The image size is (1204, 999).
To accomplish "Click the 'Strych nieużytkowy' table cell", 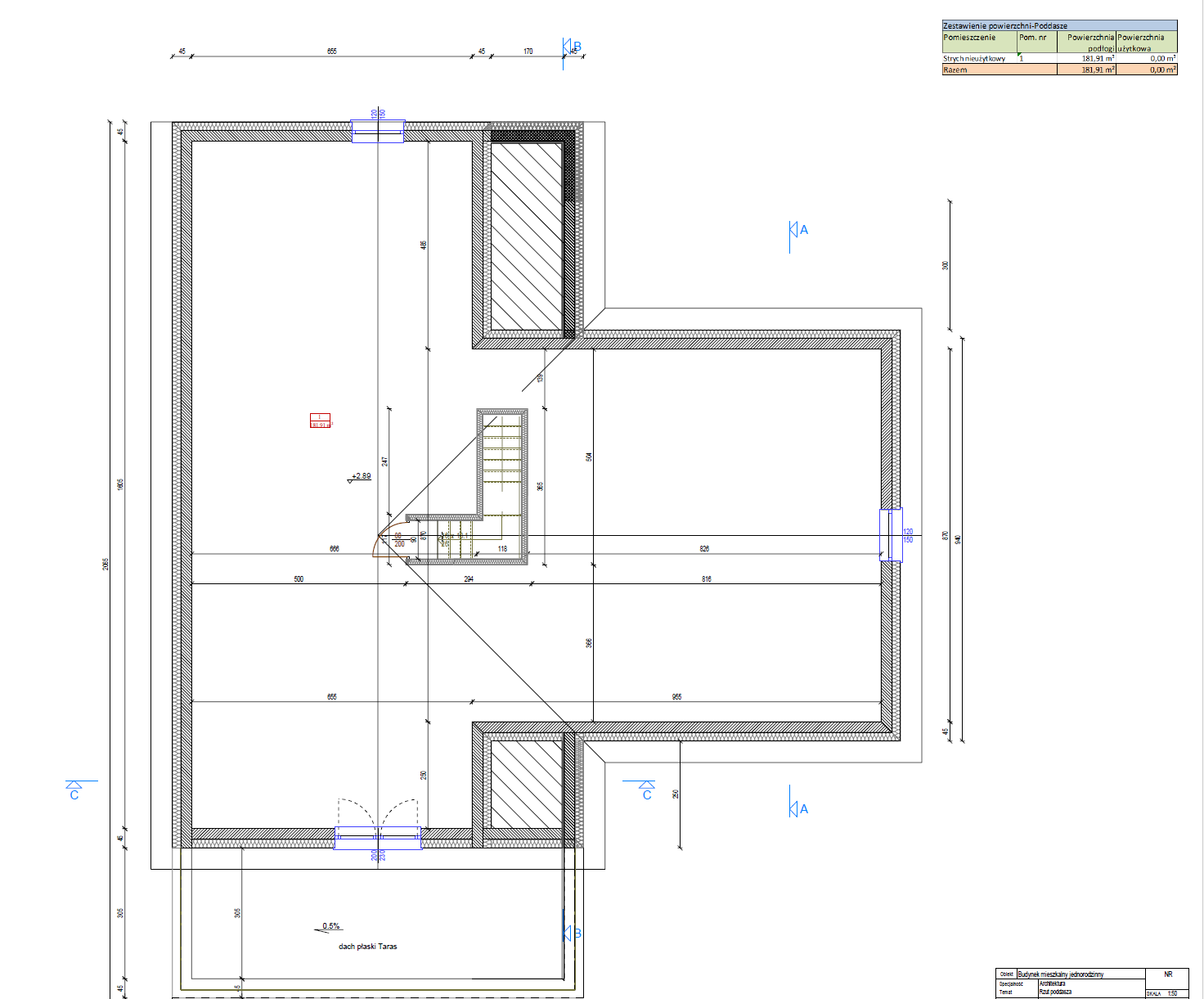I will 975,59.
